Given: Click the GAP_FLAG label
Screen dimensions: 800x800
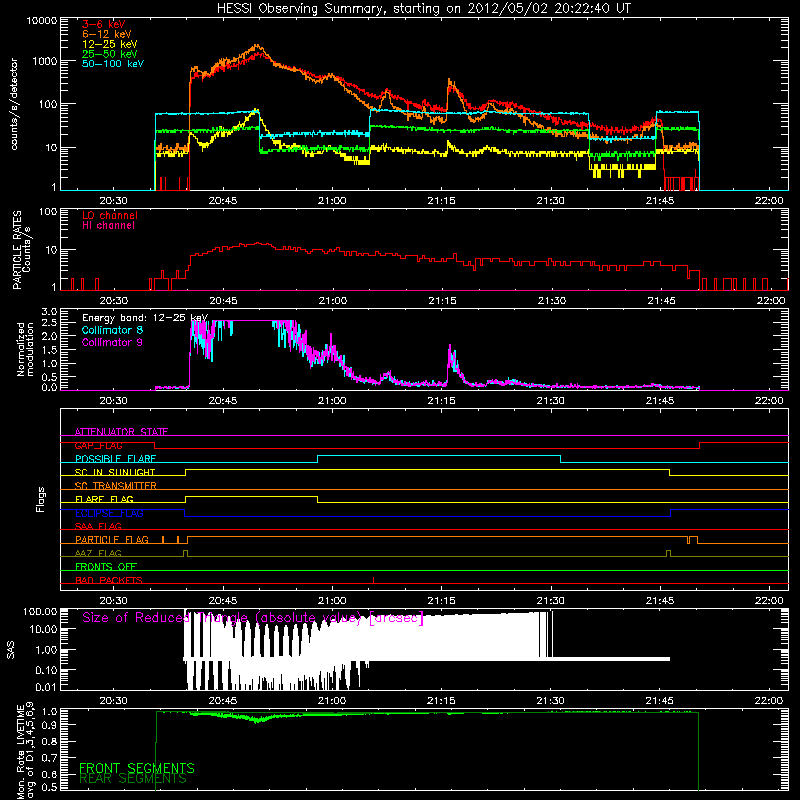Looking at the screenshot, I should pyautogui.click(x=98, y=445).
